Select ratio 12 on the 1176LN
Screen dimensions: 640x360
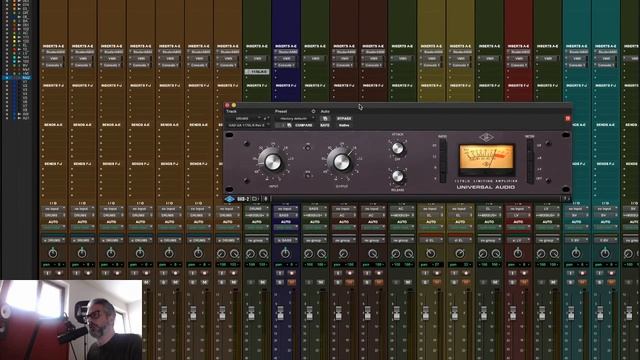coord(442,157)
